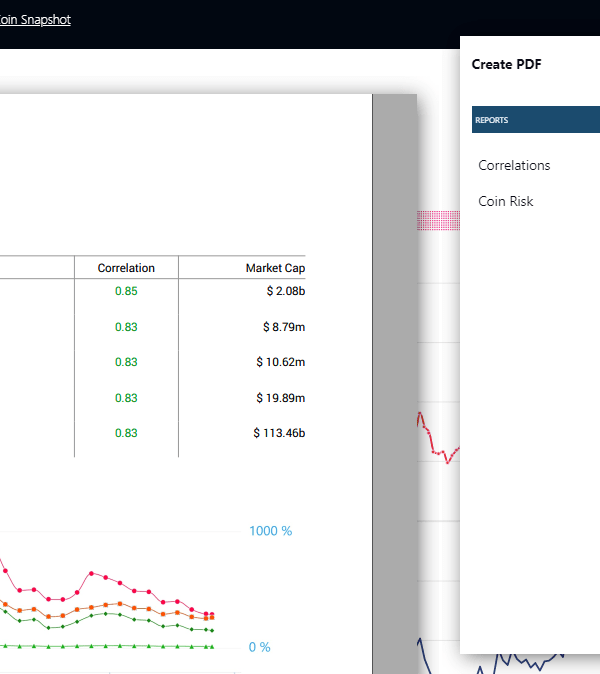
Task: Click the Correlation column header
Action: (126, 268)
